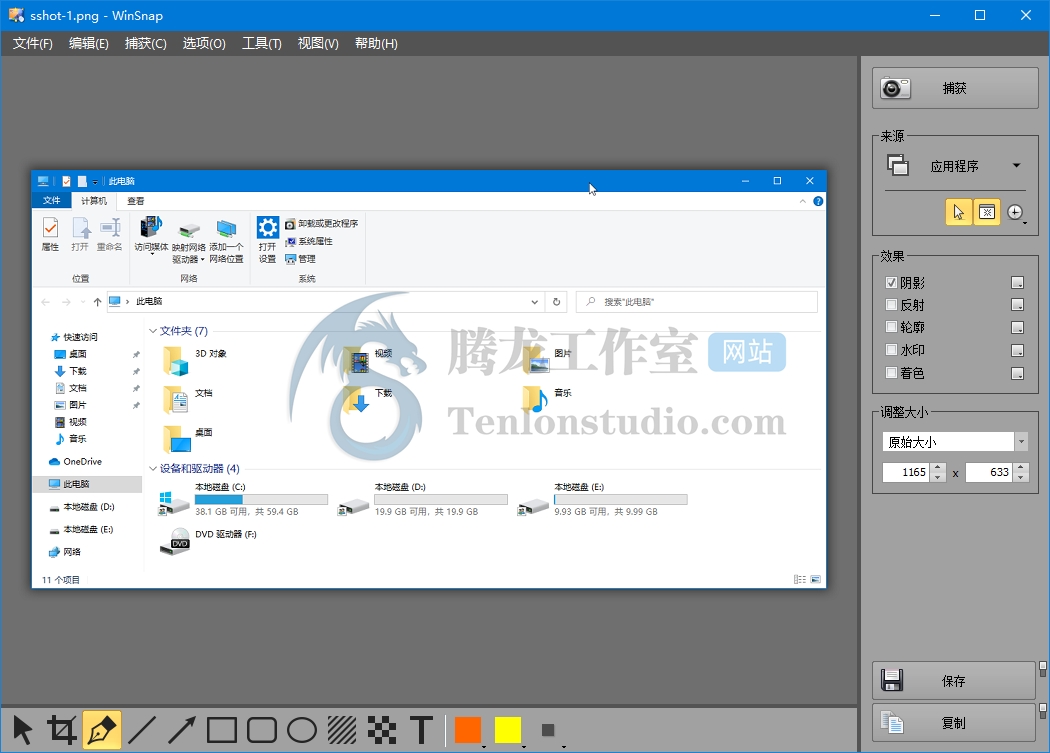The height and width of the screenshot is (753, 1050).
Task: Click the 查看 tab in captured image
Action: [136, 201]
